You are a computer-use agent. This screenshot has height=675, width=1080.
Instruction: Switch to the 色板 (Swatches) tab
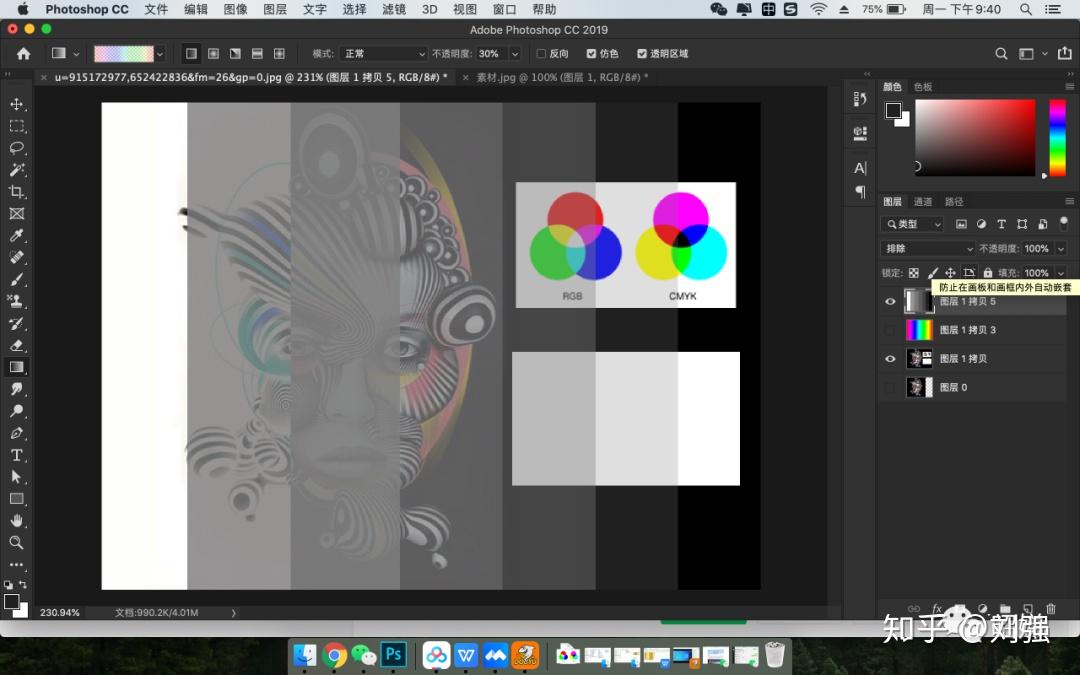click(922, 87)
